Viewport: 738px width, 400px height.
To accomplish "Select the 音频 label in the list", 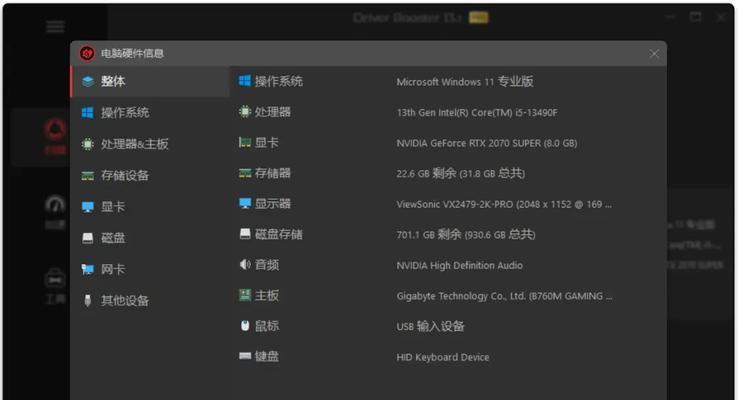I will point(266,265).
